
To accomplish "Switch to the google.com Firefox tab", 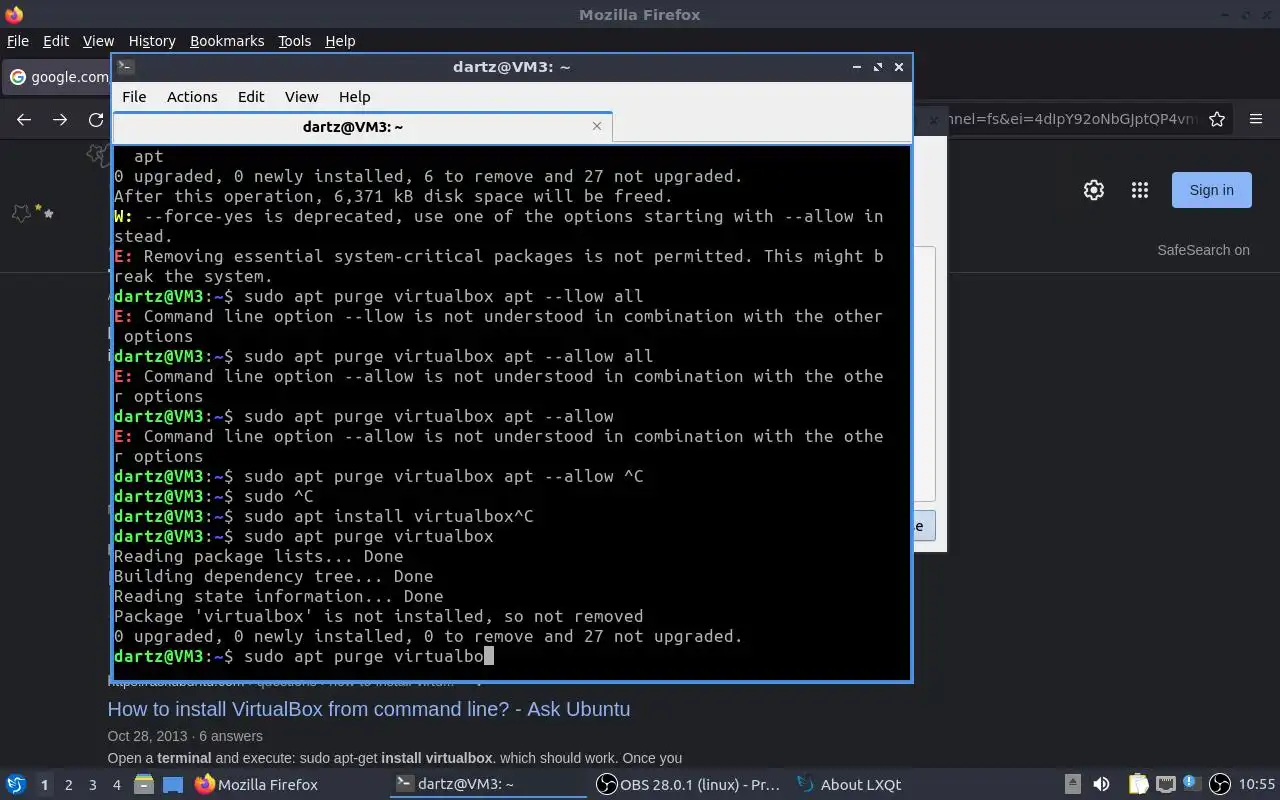I will [x=56, y=77].
